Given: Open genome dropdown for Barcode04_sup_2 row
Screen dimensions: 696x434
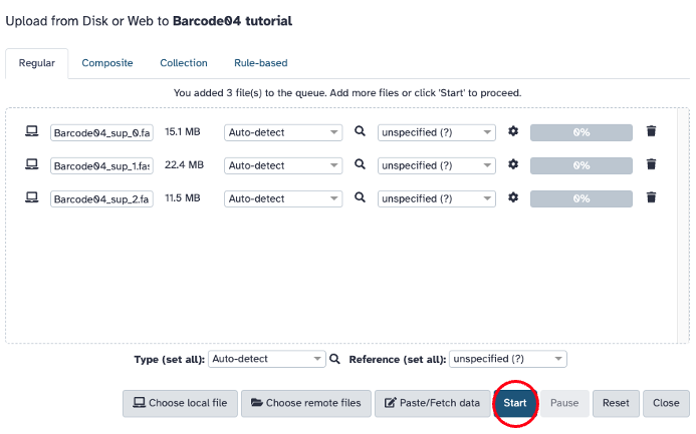Looking at the screenshot, I should [436, 198].
